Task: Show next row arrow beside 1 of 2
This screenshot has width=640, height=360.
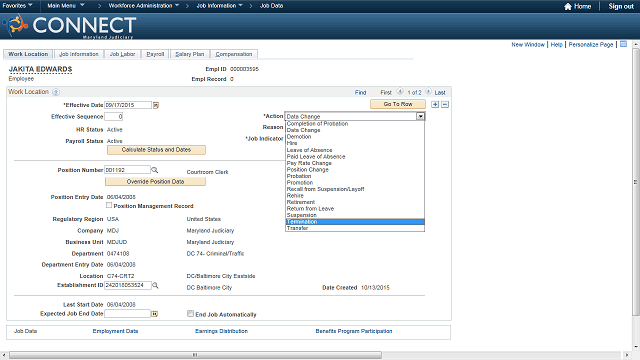Action: point(428,92)
